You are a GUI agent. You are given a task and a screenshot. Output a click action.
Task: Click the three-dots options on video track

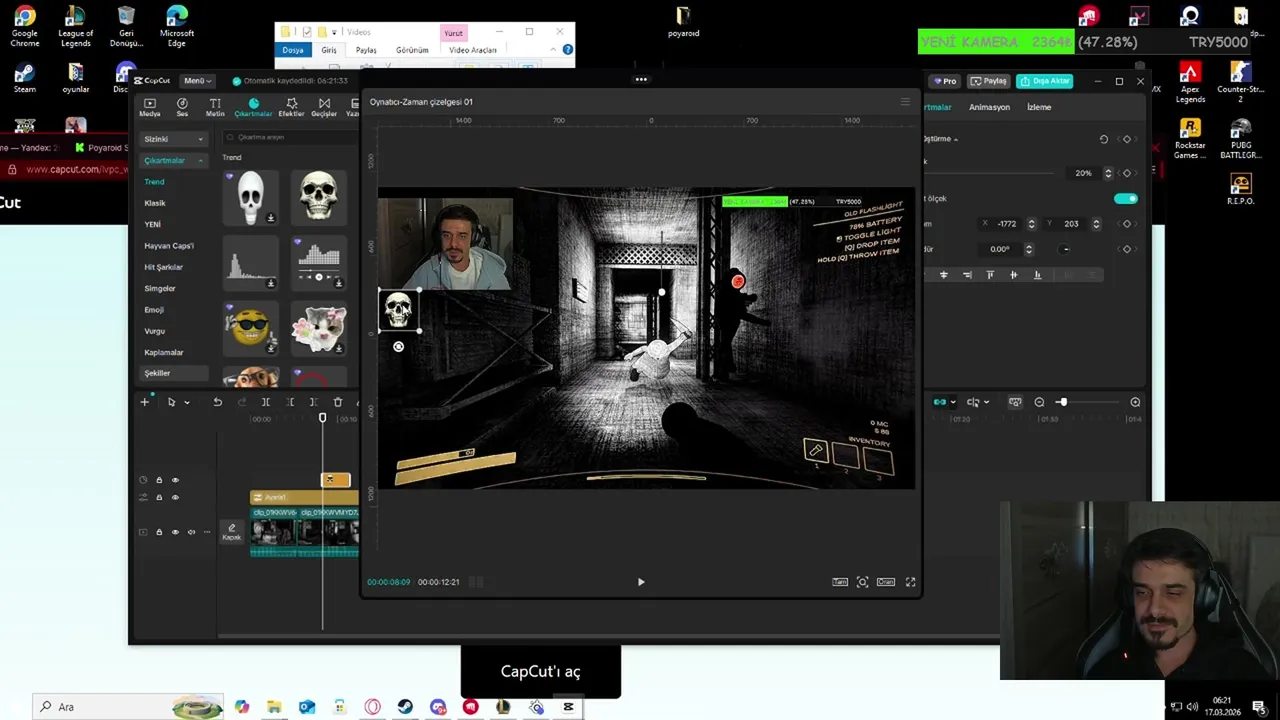[207, 532]
